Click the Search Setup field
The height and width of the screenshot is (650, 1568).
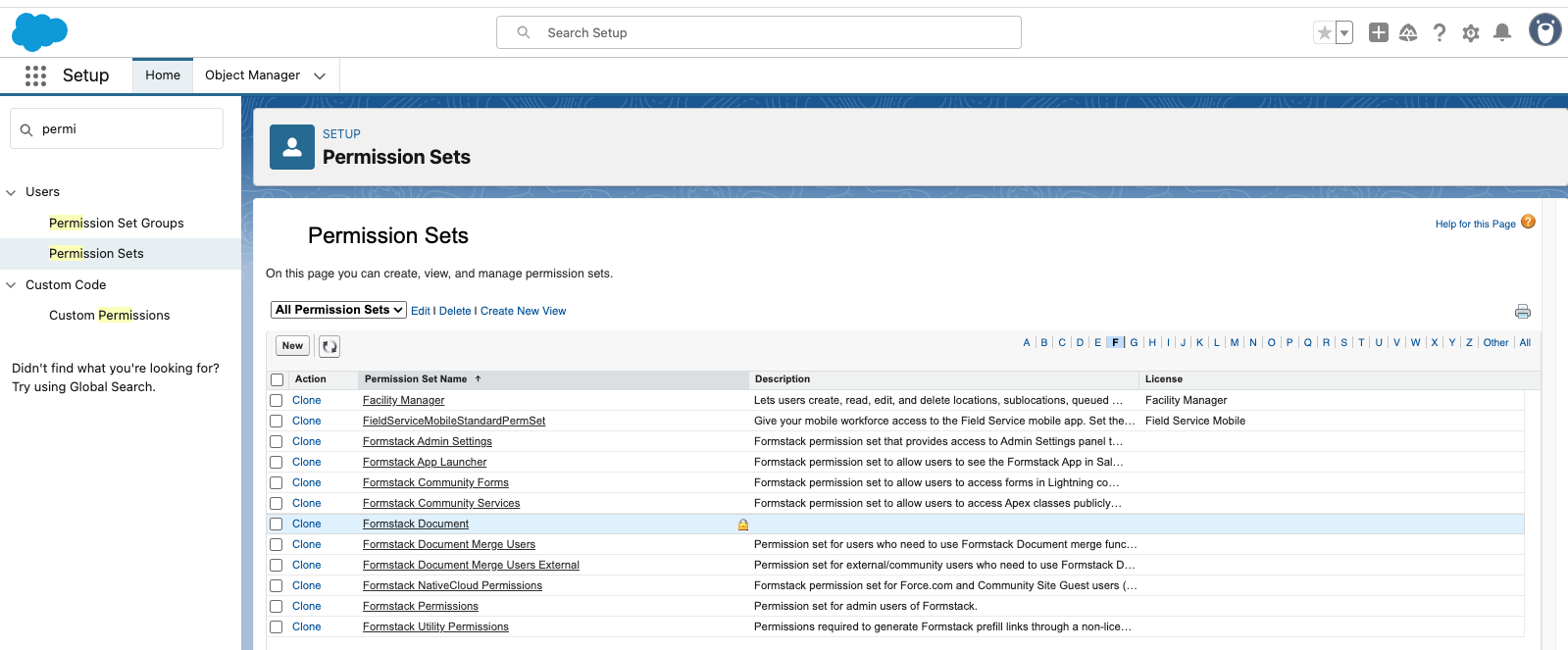point(758,32)
